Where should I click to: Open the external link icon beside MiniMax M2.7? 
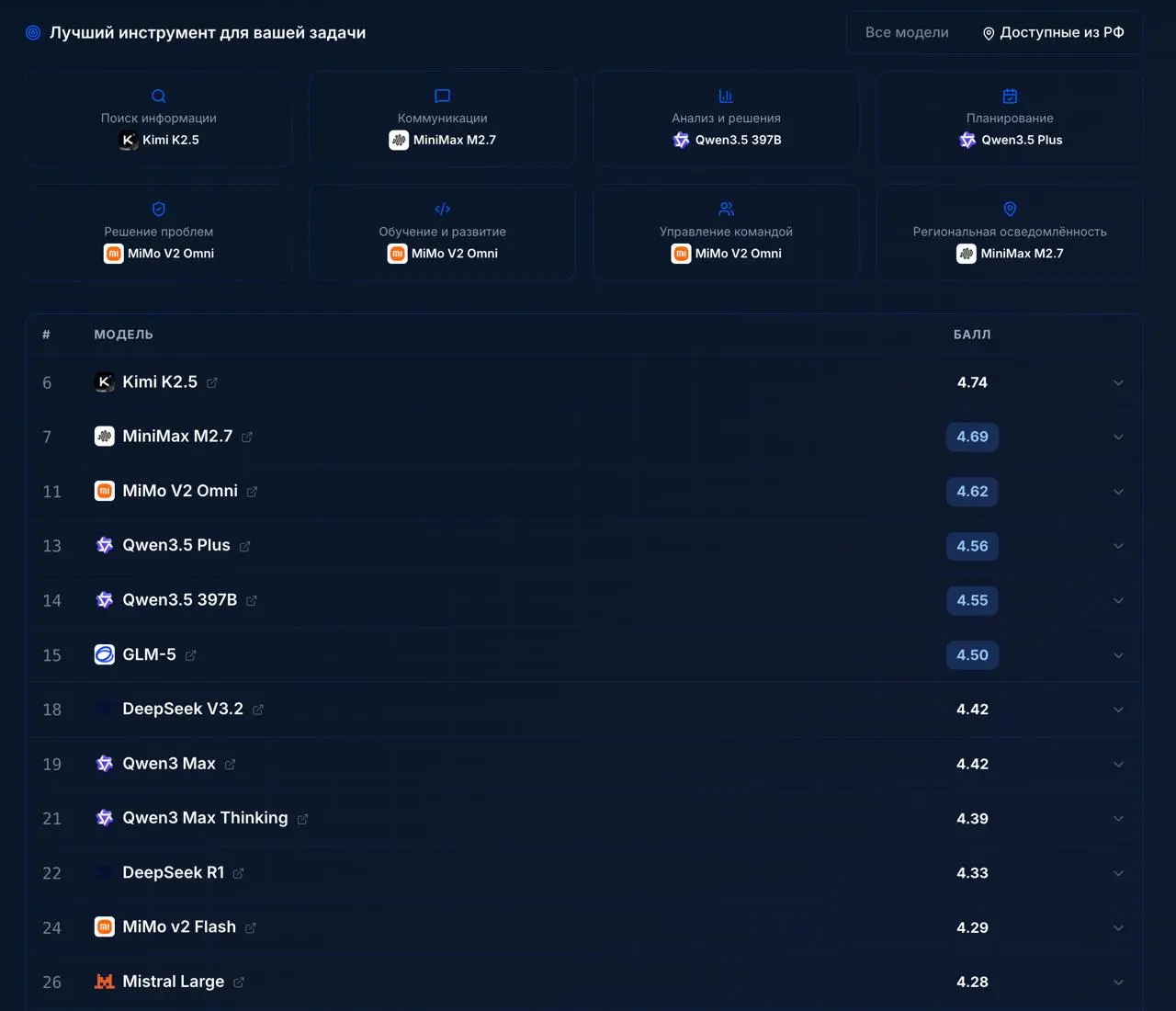(x=247, y=437)
